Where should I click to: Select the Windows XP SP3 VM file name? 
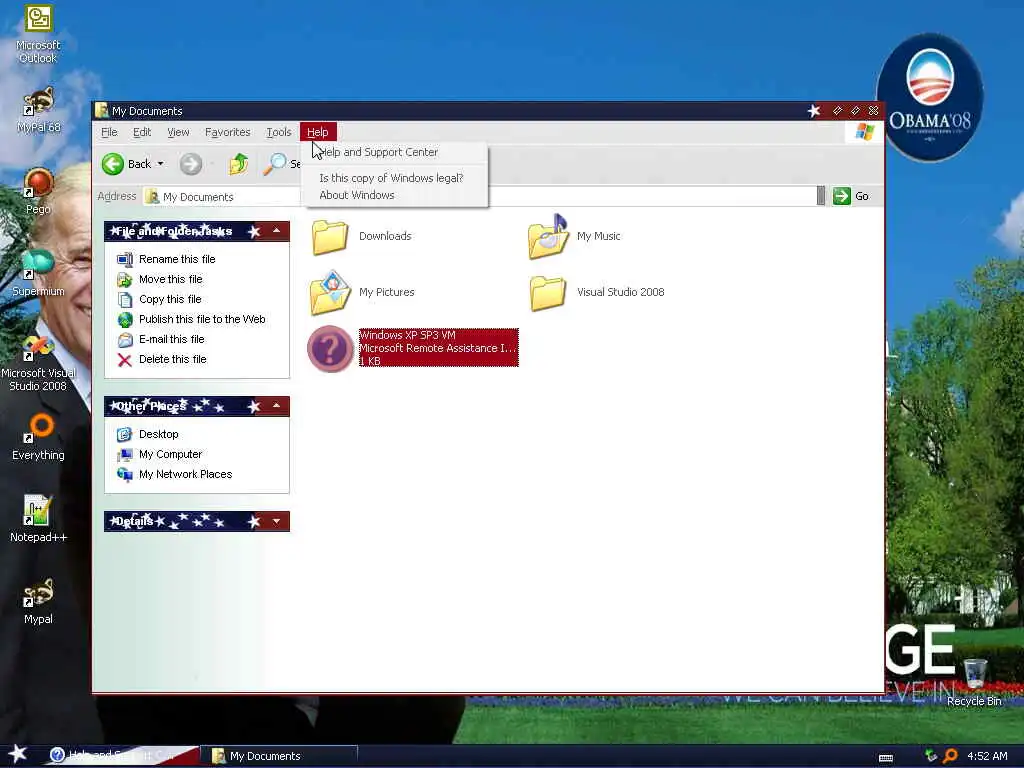408,335
